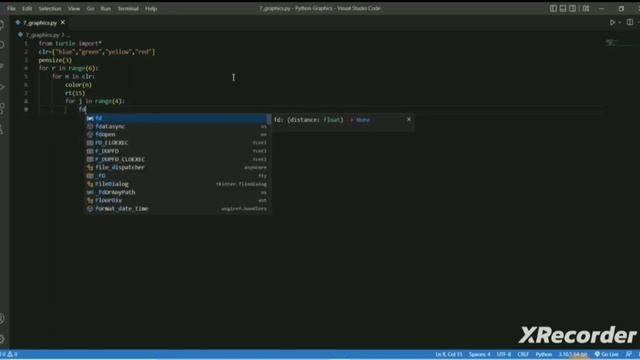Open Manage gear in activity bar
The image size is (640, 360).
[2, 339]
